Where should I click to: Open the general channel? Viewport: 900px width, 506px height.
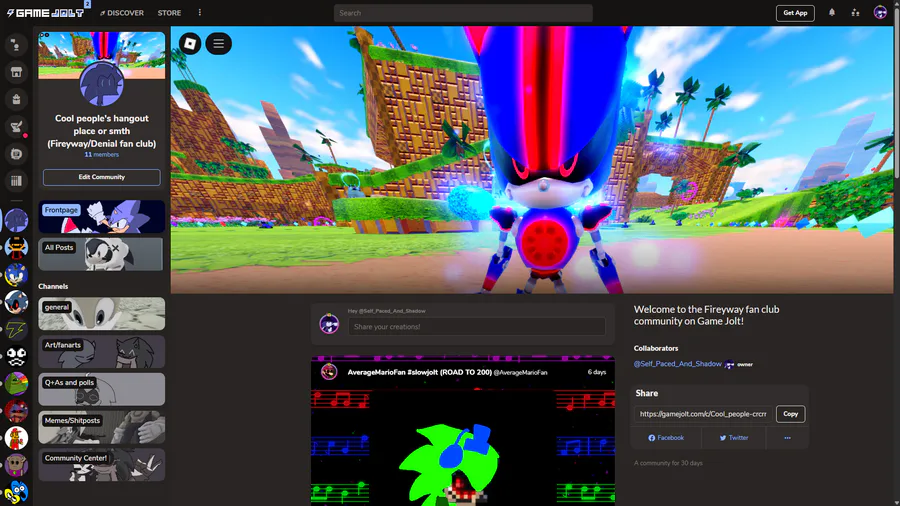102,313
